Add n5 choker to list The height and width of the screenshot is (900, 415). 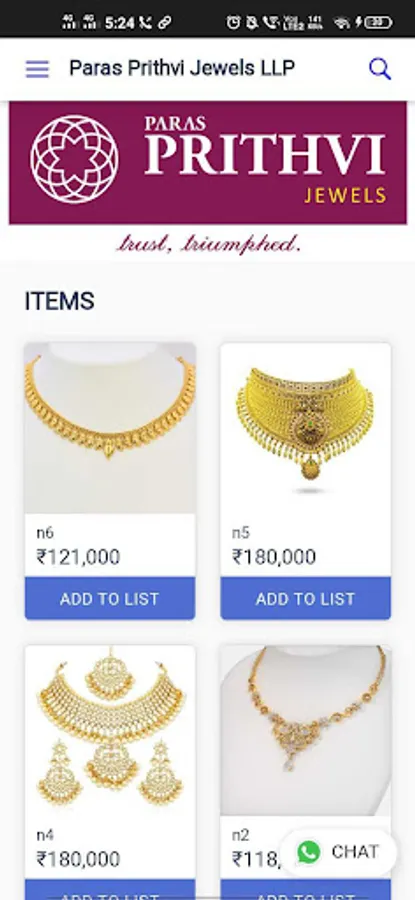pos(305,599)
